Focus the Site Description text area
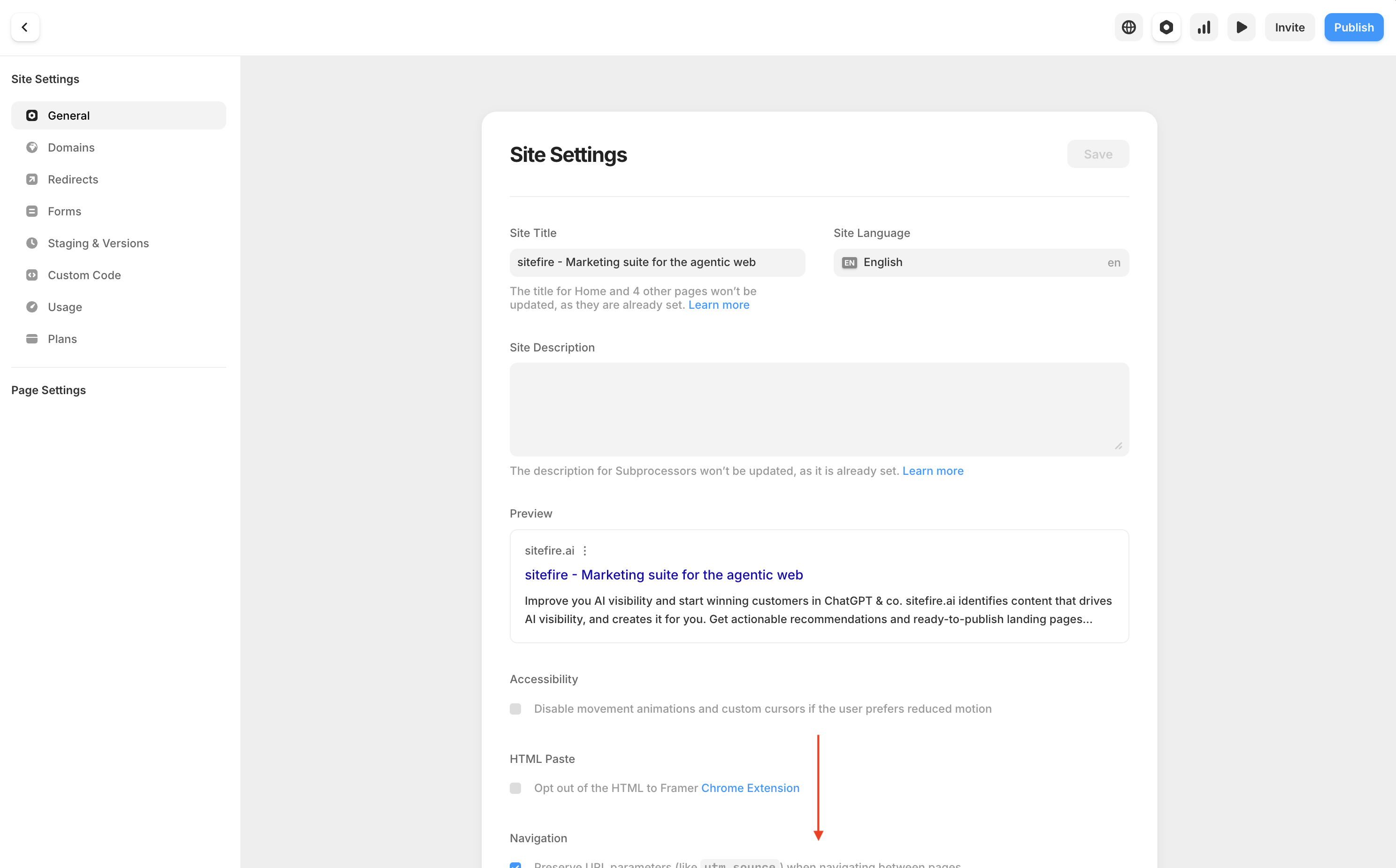1396x868 pixels. [x=819, y=409]
